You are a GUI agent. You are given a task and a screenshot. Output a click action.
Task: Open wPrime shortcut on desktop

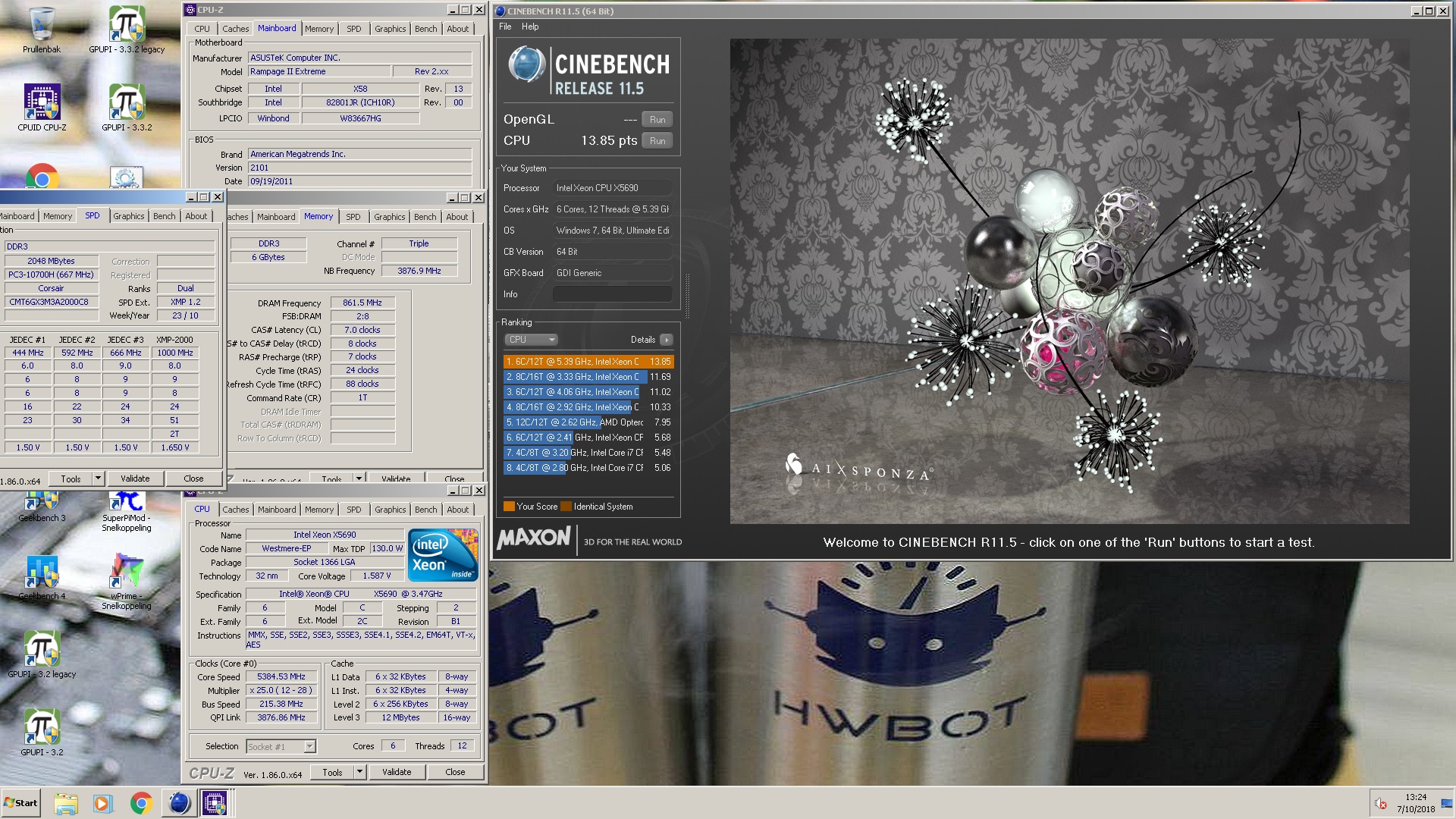[x=127, y=582]
